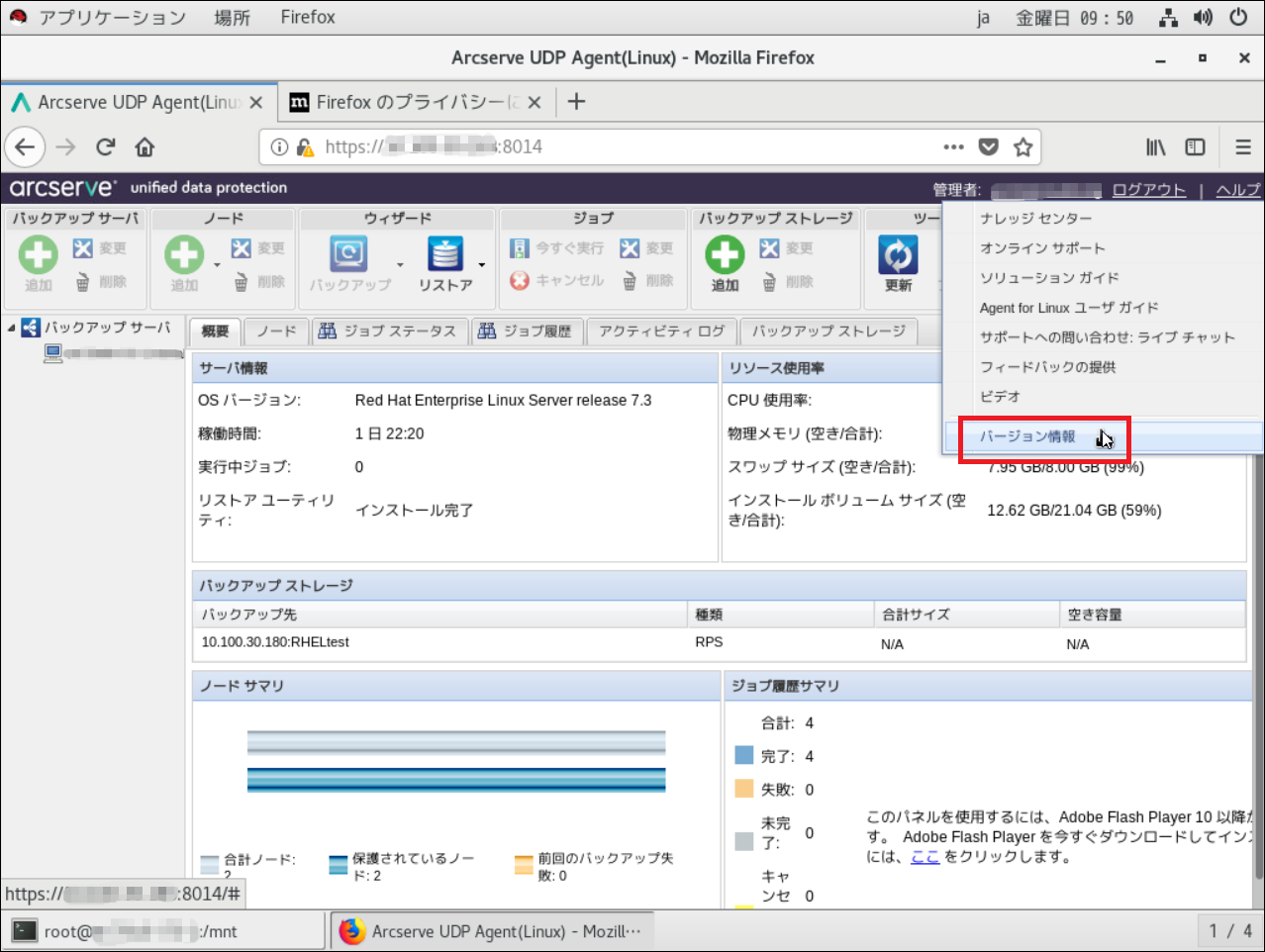The width and height of the screenshot is (1265, 952).
Task: Choose ソリューション ガイド from the help menu
Action: tap(1049, 278)
